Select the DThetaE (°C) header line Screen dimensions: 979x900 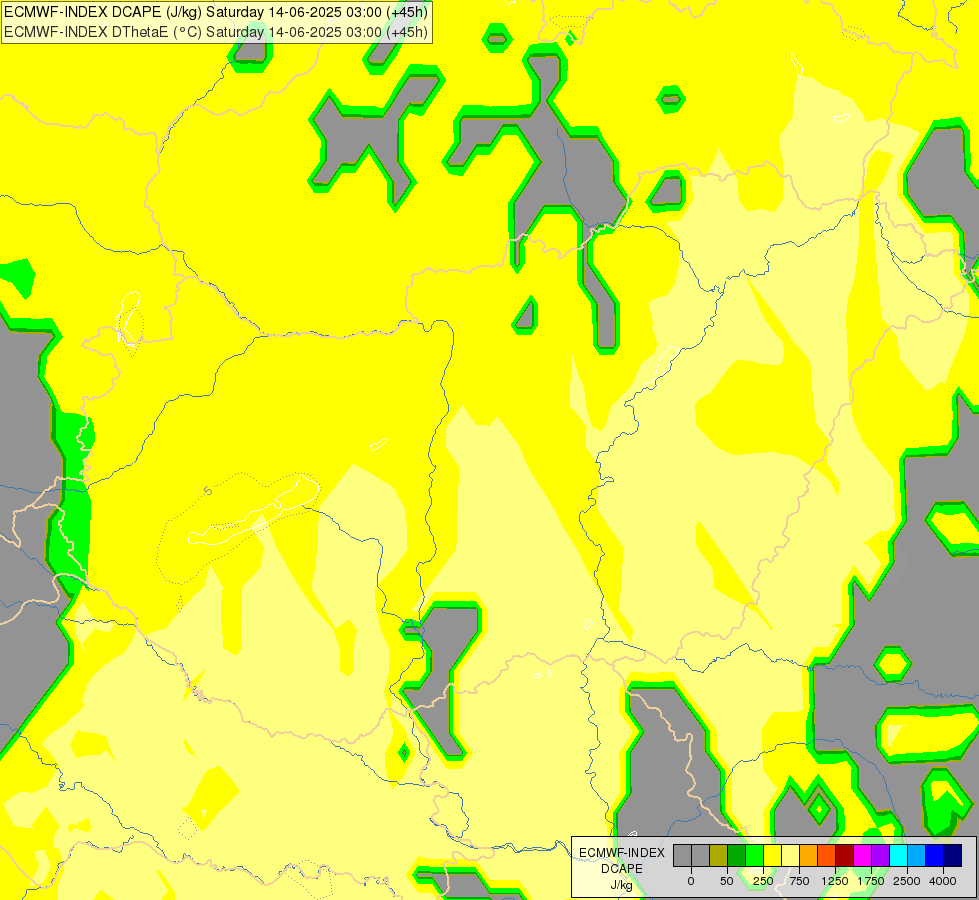216,32
